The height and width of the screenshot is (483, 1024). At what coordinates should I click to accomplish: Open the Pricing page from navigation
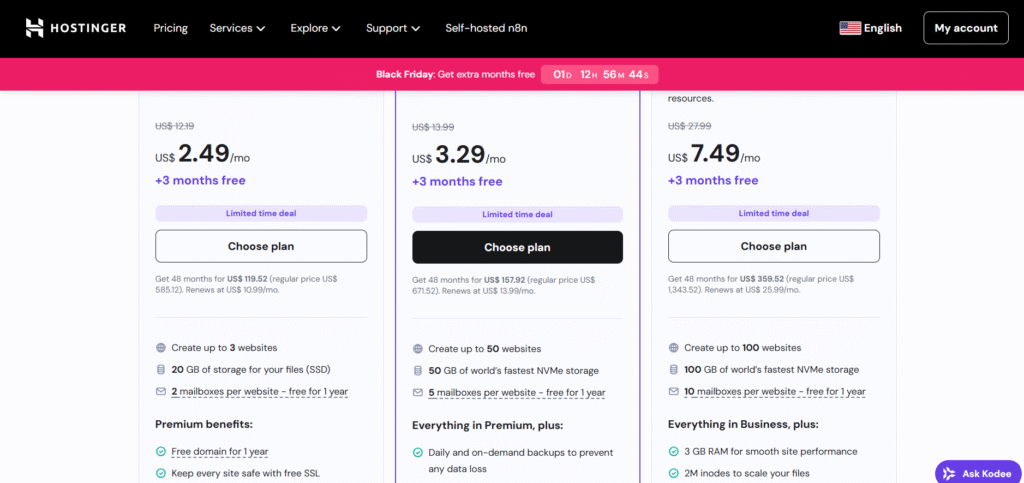coord(170,28)
